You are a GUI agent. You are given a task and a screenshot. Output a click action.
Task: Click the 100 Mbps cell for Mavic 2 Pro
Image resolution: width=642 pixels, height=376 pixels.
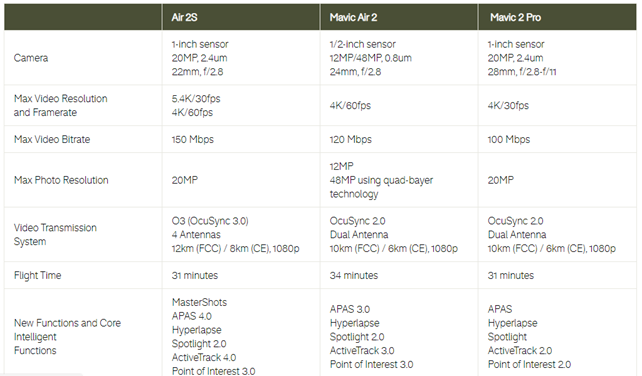[x=509, y=139]
